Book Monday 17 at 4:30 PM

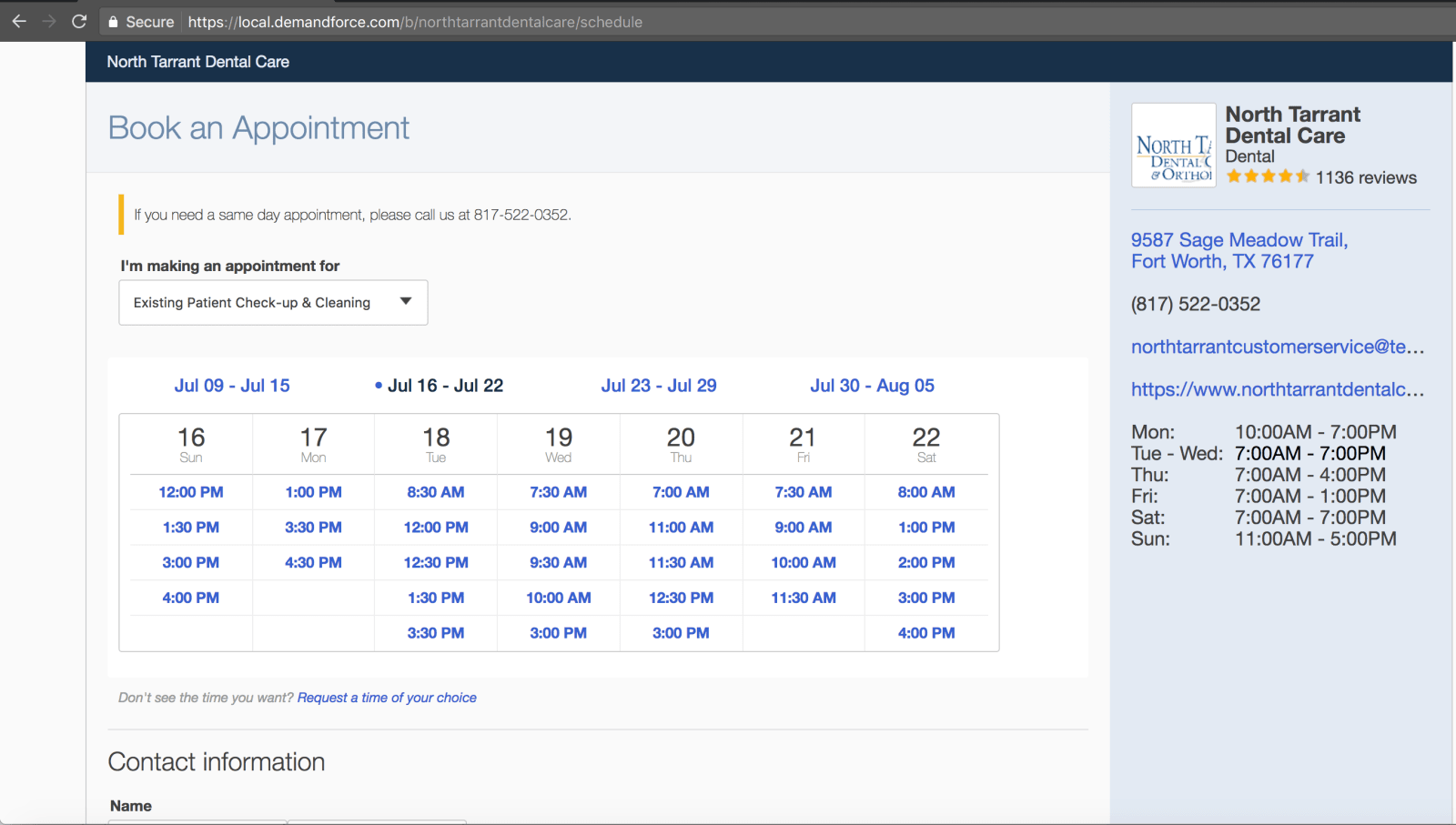314,563
